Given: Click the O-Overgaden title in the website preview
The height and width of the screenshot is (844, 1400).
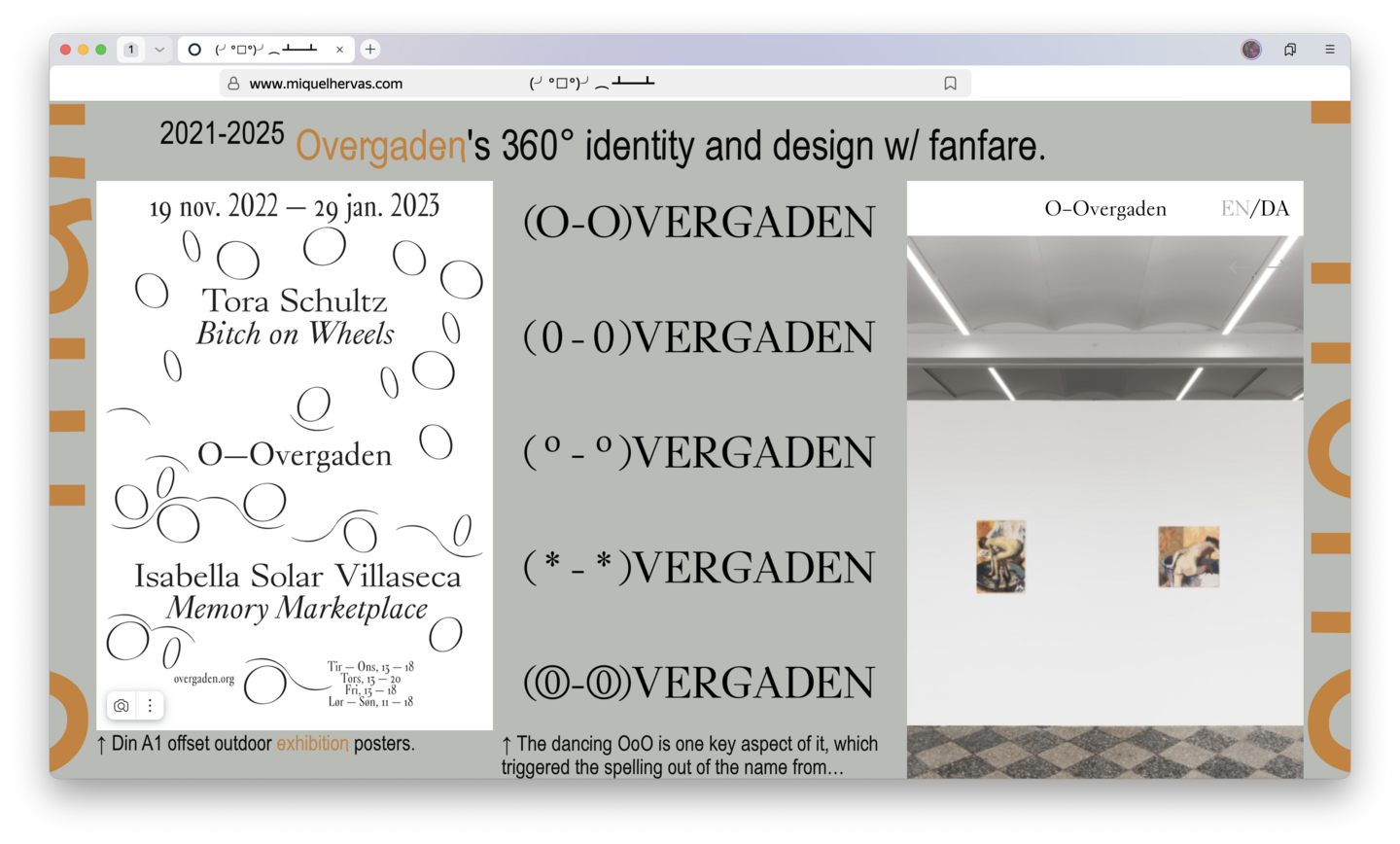Looking at the screenshot, I should click(1105, 209).
